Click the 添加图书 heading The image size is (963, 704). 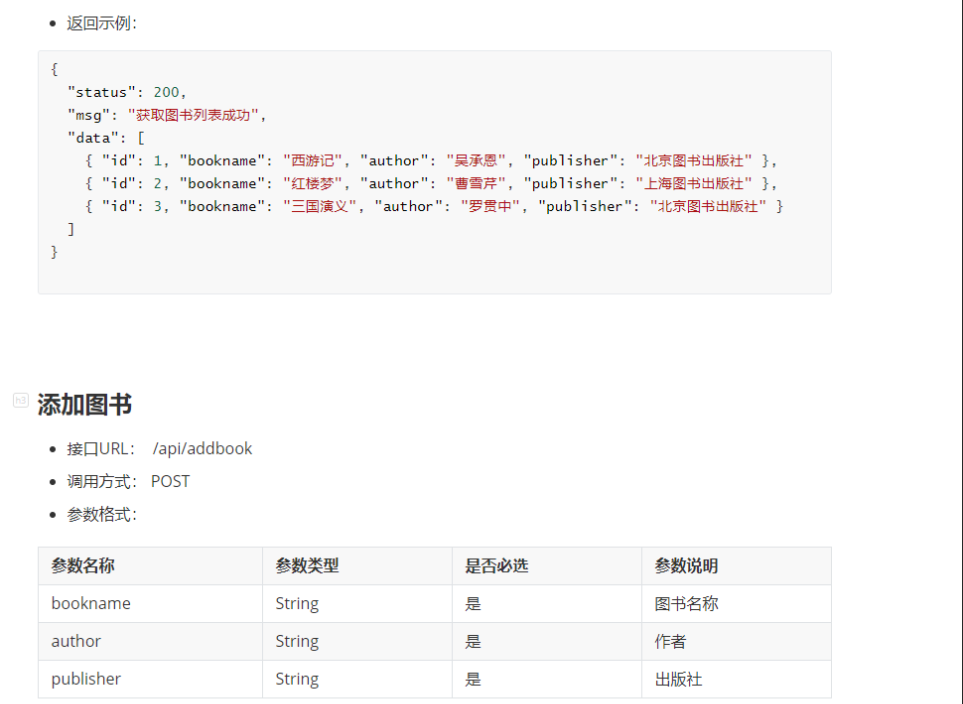(x=85, y=405)
